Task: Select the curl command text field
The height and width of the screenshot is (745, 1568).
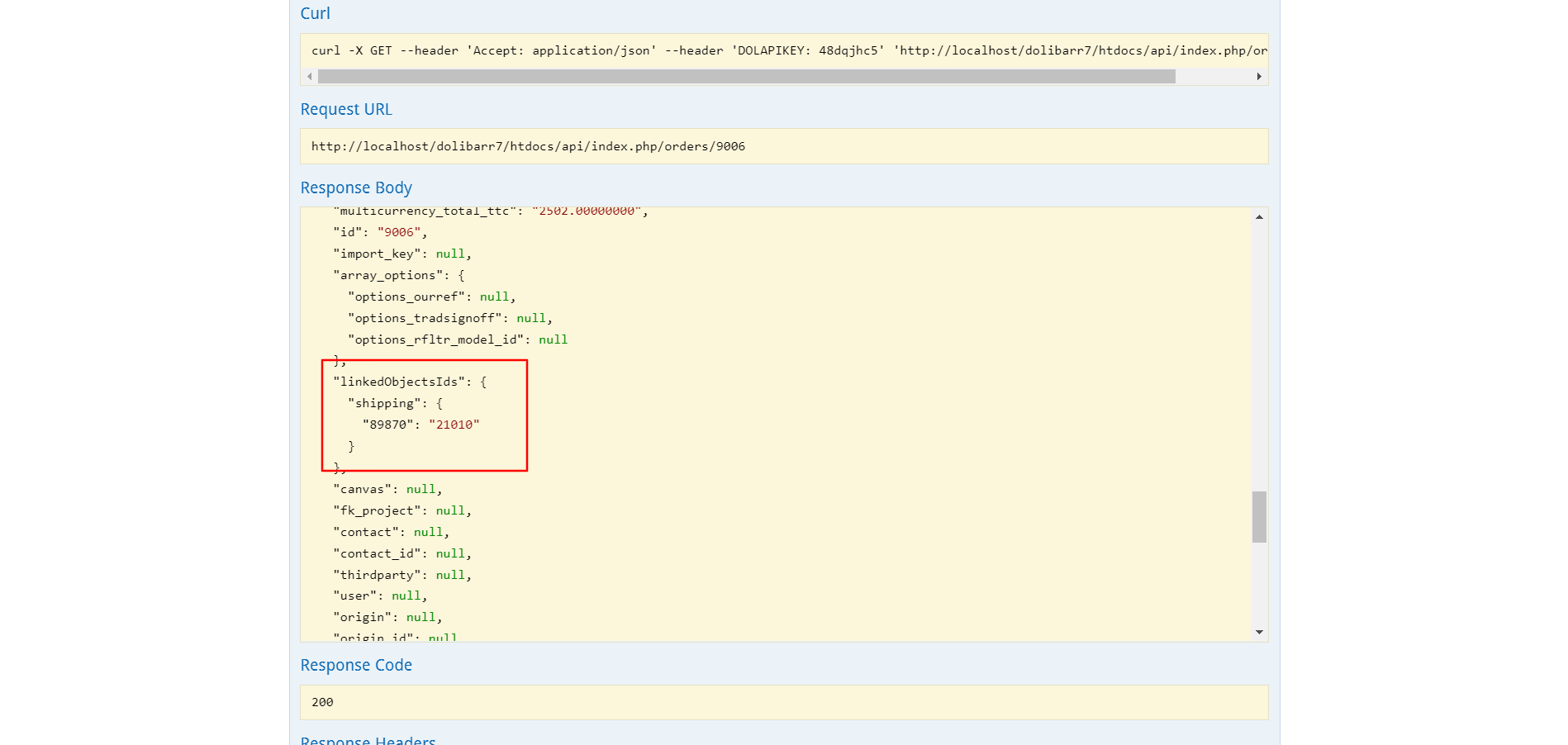Action: coord(744,50)
